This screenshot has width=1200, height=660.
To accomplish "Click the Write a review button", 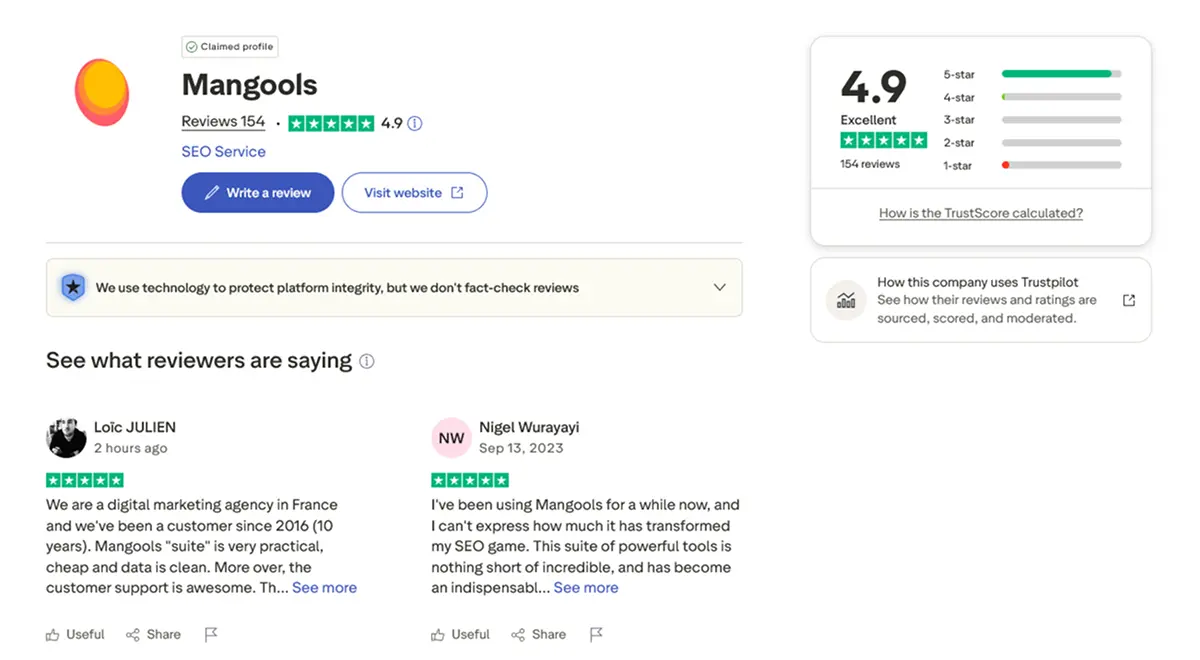I will click(x=257, y=192).
